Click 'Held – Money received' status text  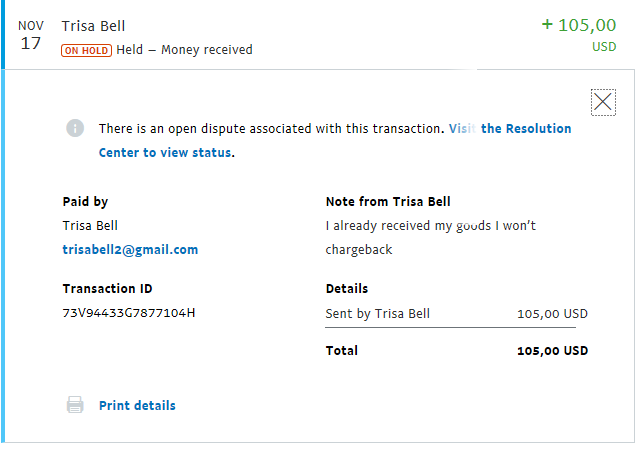point(184,50)
